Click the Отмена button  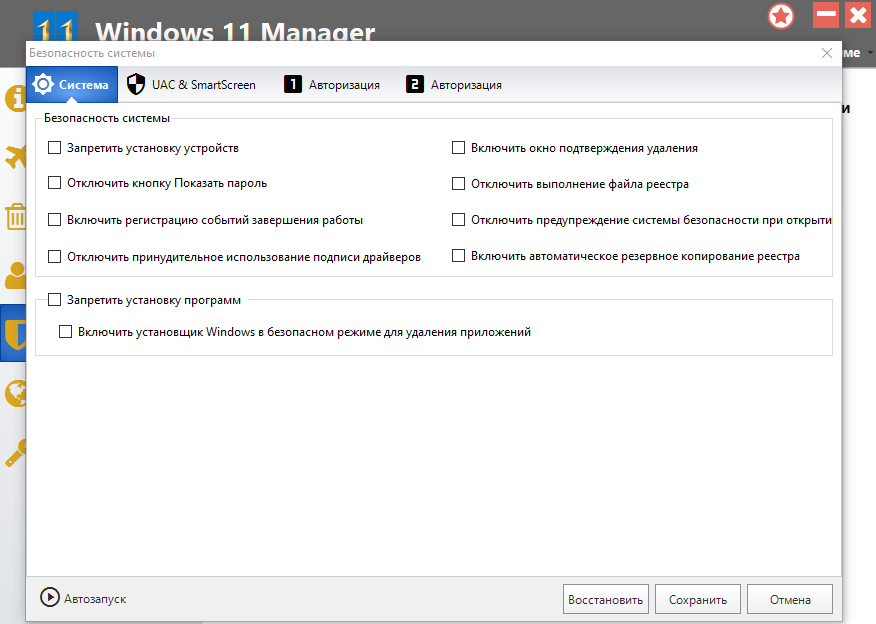click(x=790, y=599)
